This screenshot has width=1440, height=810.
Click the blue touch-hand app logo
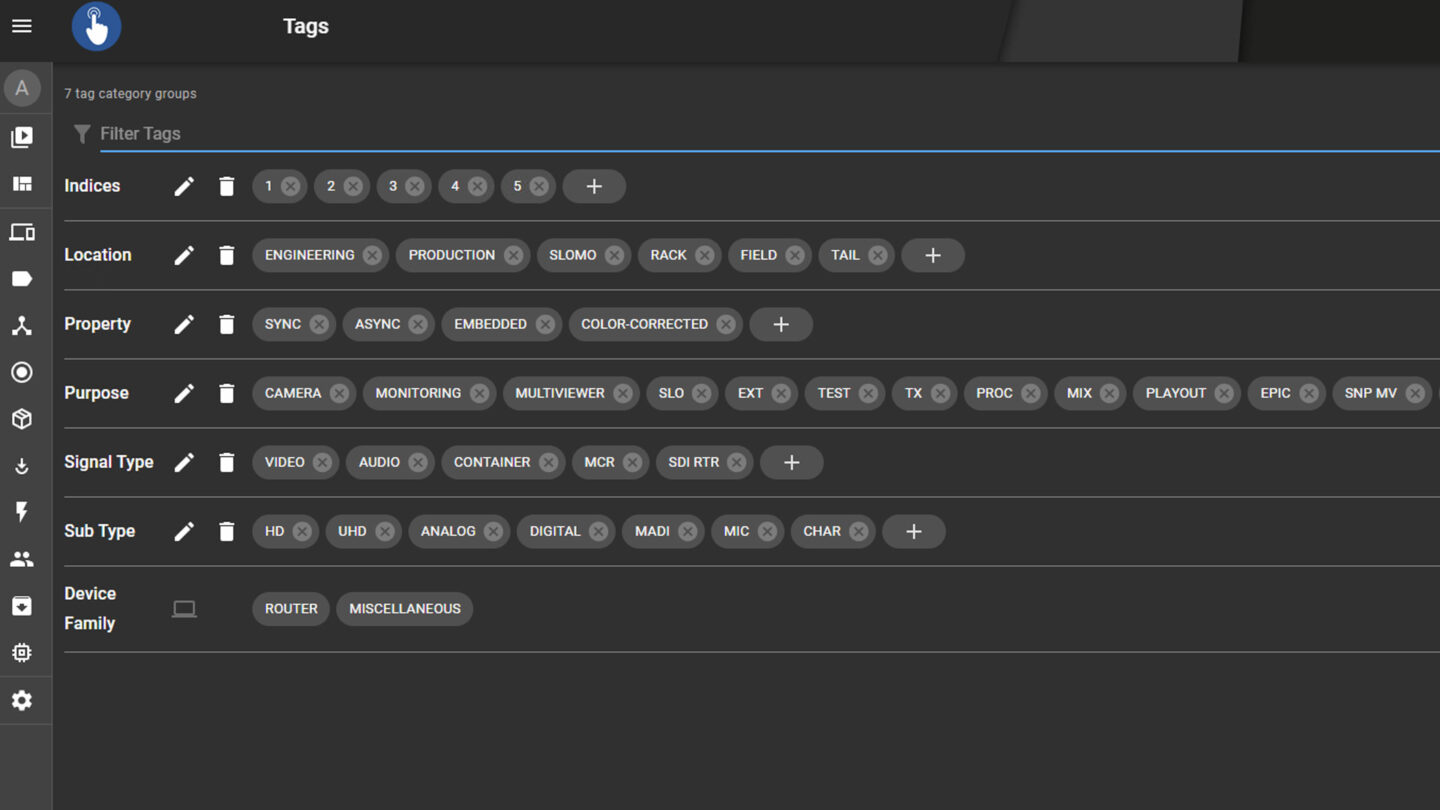point(96,26)
